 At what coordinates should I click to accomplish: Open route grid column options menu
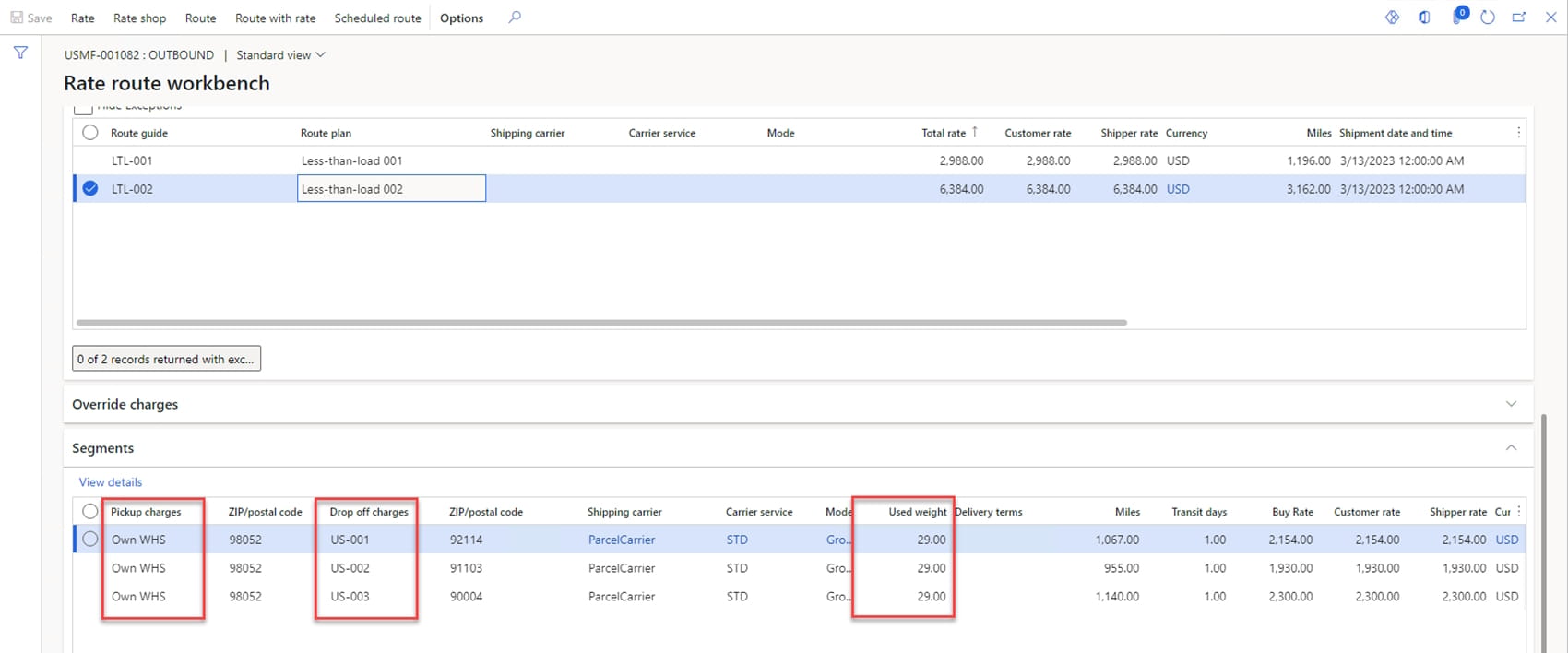point(1518,133)
